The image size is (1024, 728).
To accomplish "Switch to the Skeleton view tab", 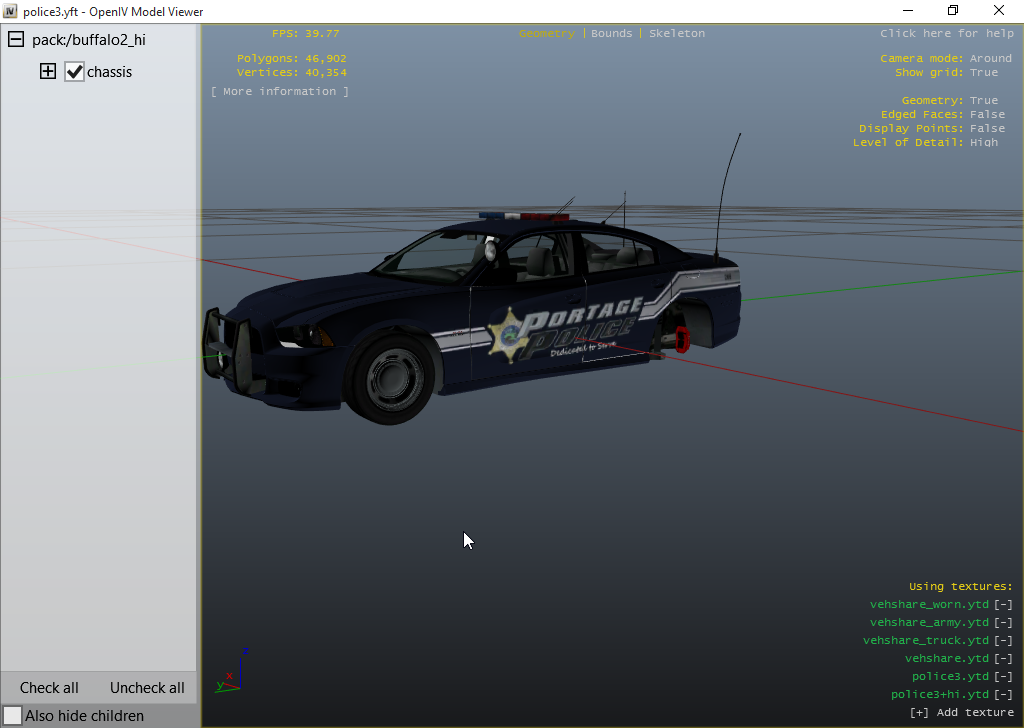I will point(676,33).
